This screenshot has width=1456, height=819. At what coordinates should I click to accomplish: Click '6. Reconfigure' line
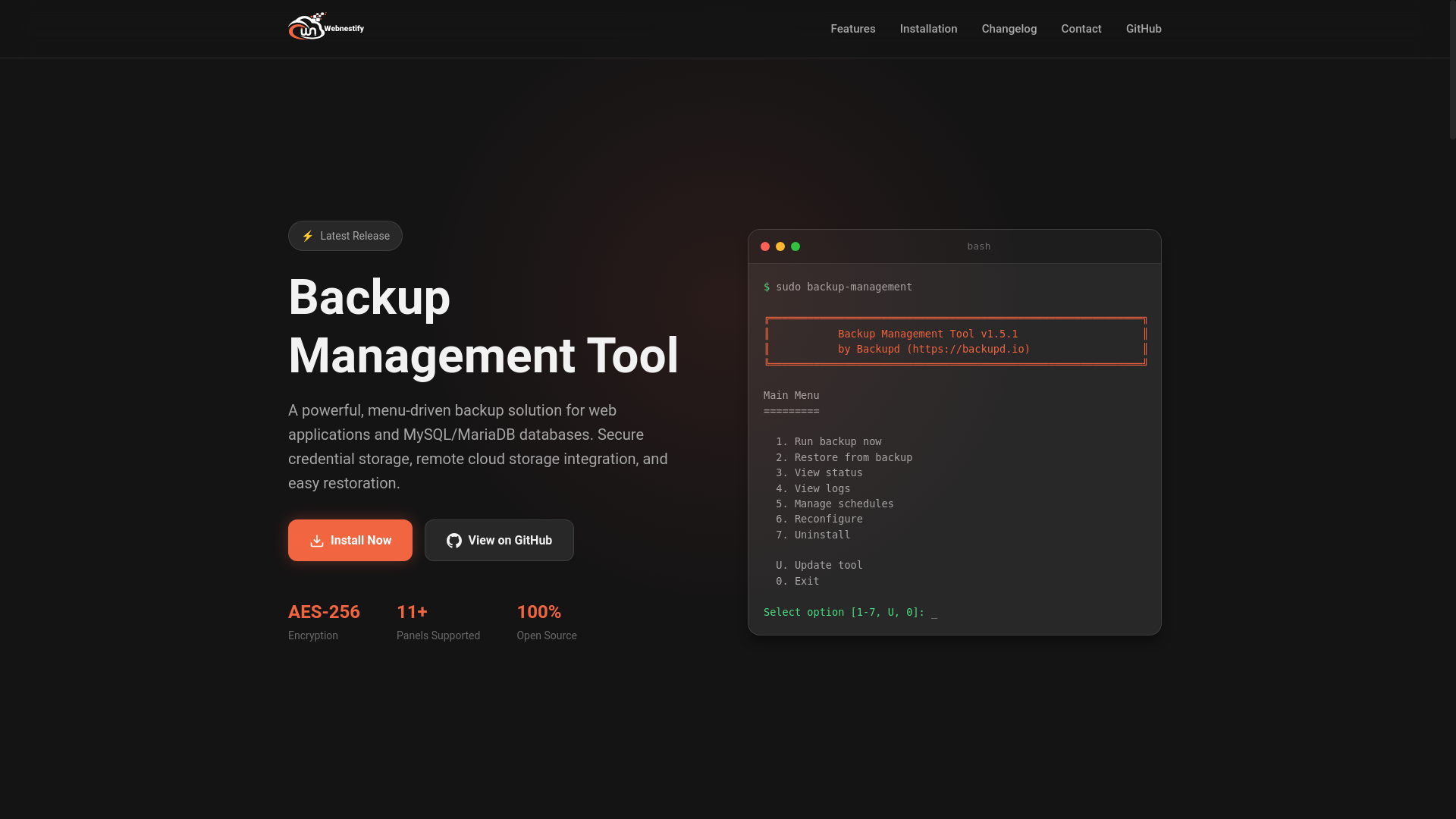pyautogui.click(x=819, y=519)
